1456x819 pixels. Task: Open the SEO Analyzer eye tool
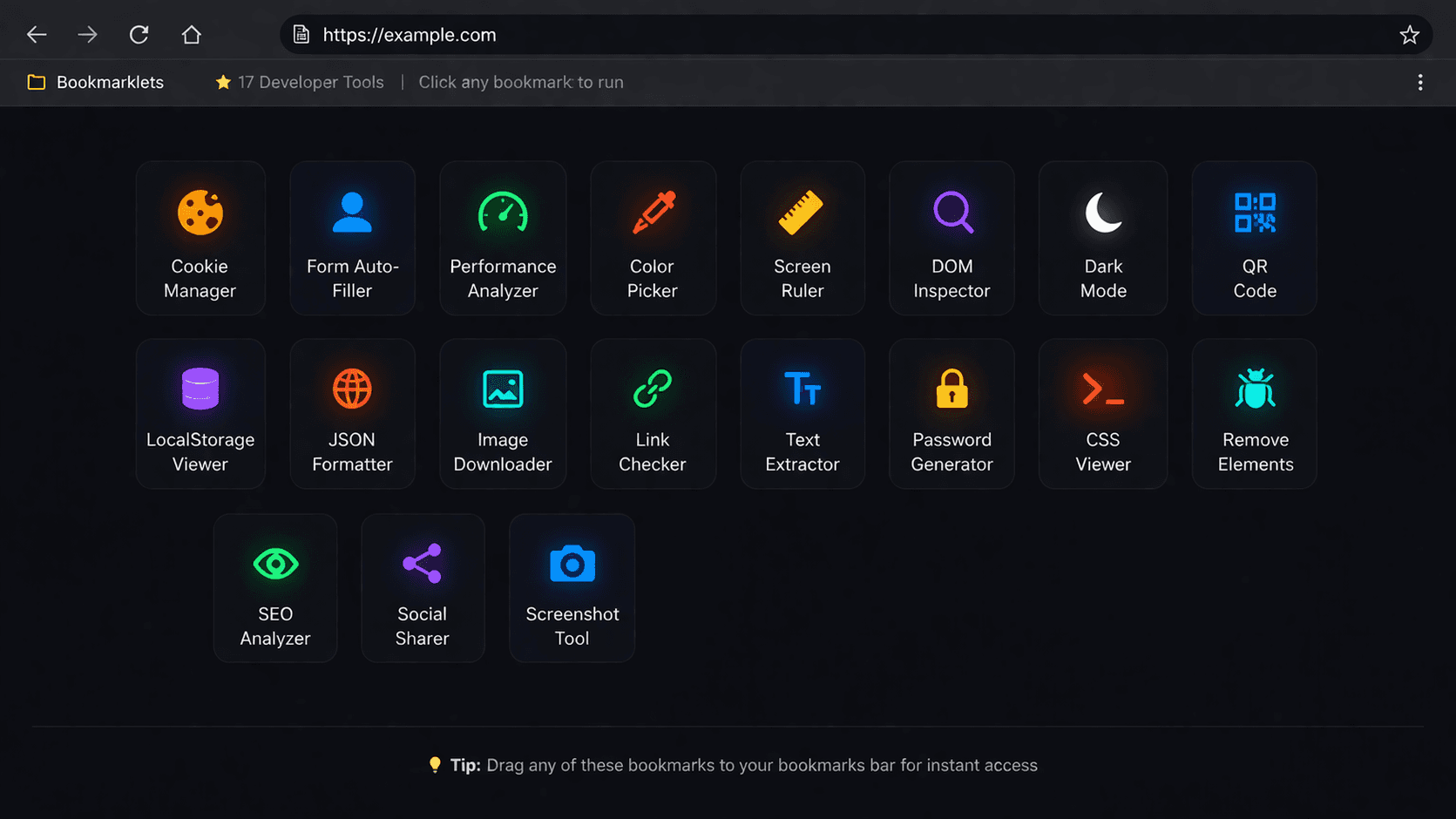[275, 587]
